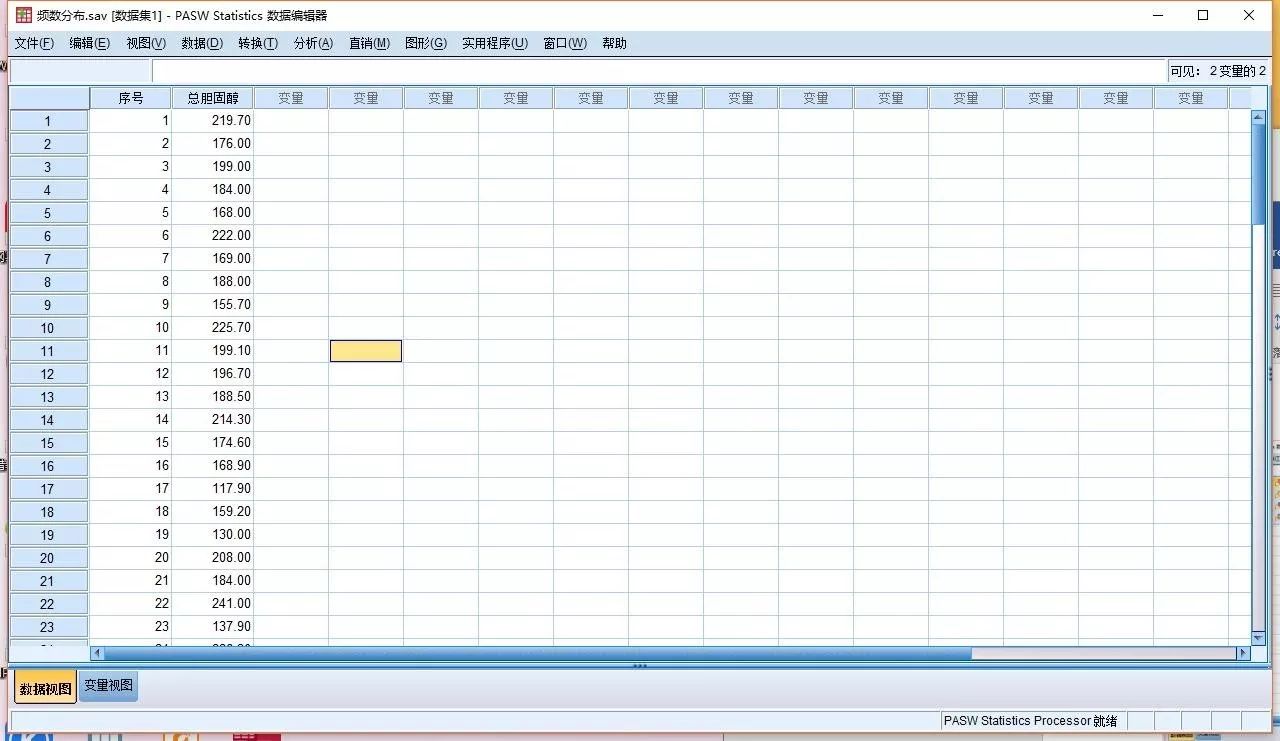Click the highlighted yellow cell in row 11
Viewport: 1280px width, 741px height.
point(366,351)
